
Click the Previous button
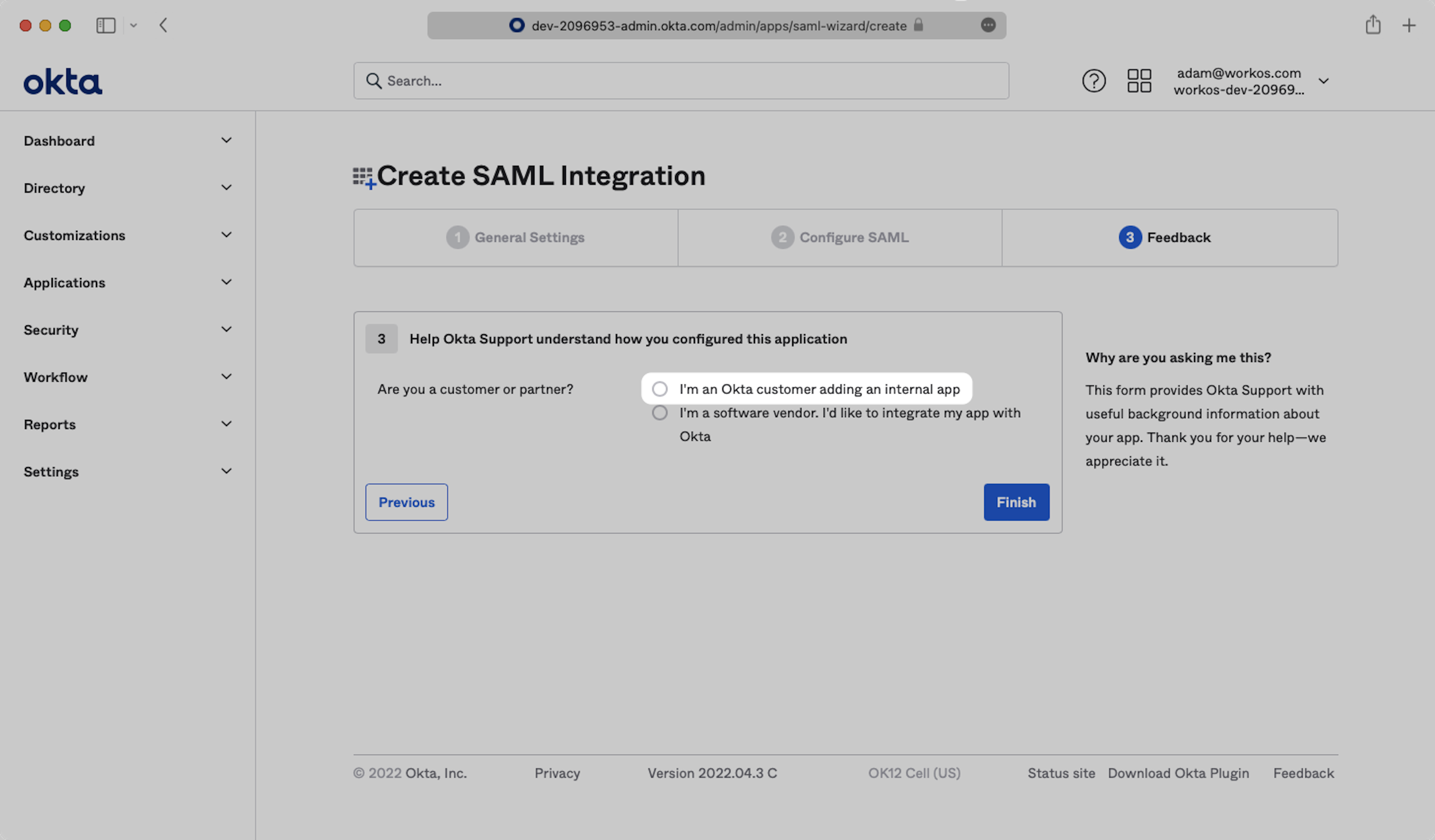click(x=406, y=502)
